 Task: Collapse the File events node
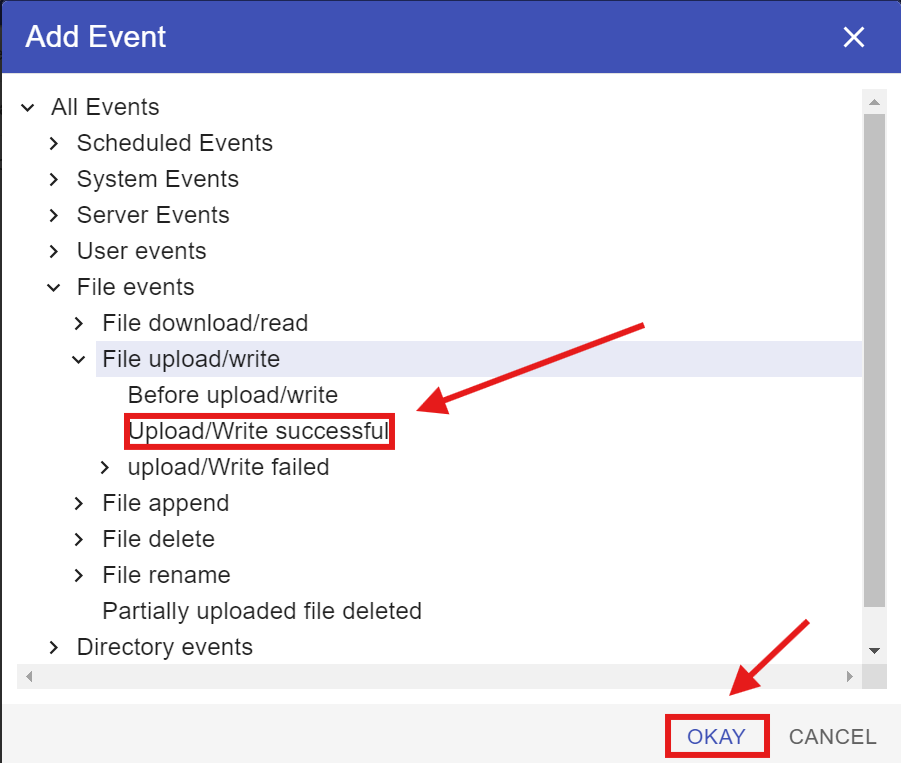point(54,287)
